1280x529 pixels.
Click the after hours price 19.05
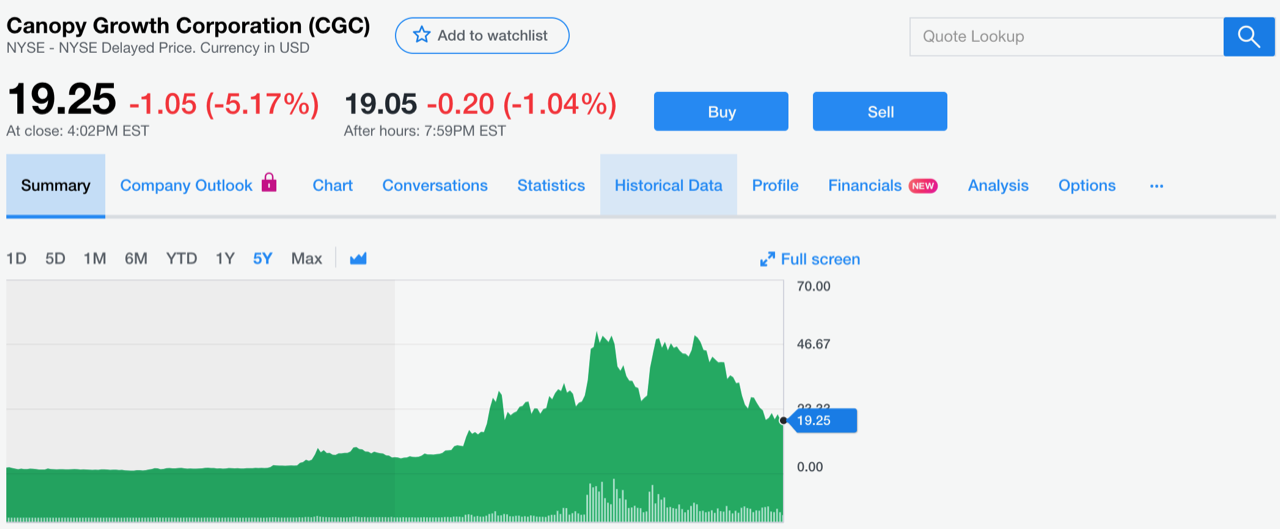tap(380, 103)
